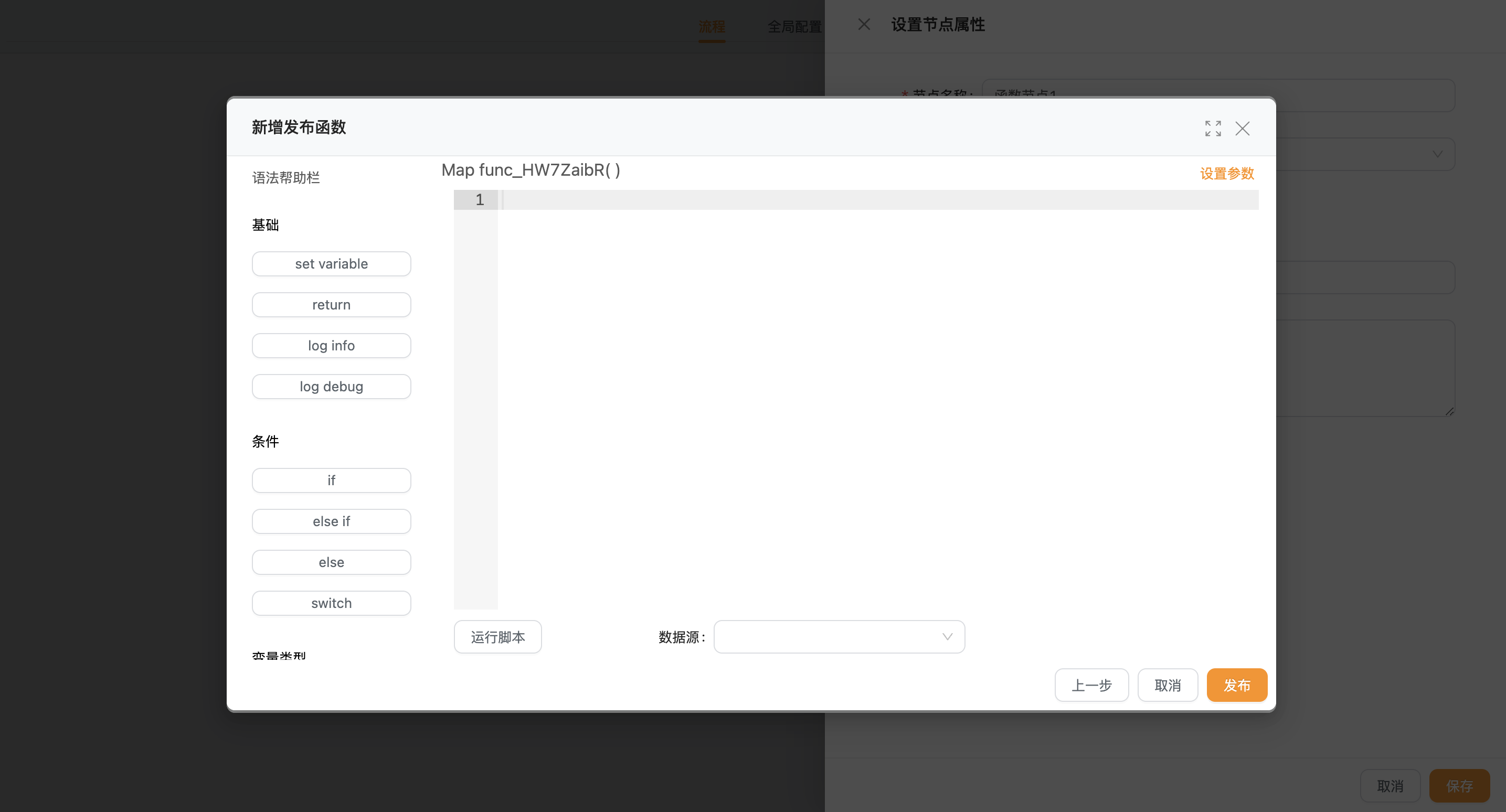This screenshot has width=1506, height=812.
Task: Switch to the 全局配置 tab in the background
Action: click(x=794, y=26)
